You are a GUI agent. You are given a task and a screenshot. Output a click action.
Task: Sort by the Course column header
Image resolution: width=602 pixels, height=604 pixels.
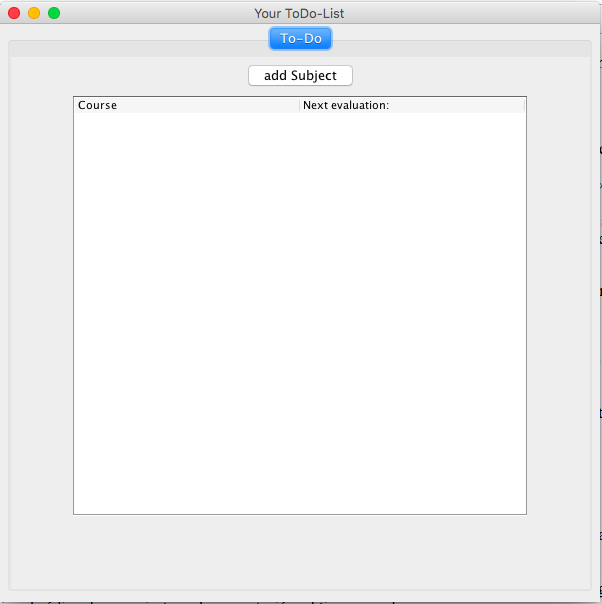tap(186, 105)
